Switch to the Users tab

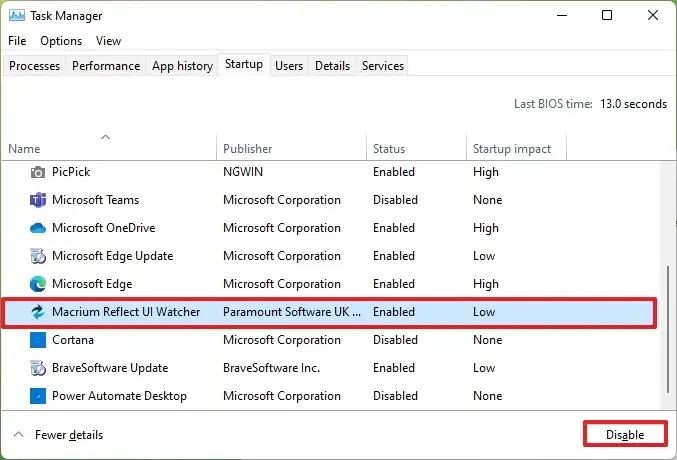coord(289,66)
